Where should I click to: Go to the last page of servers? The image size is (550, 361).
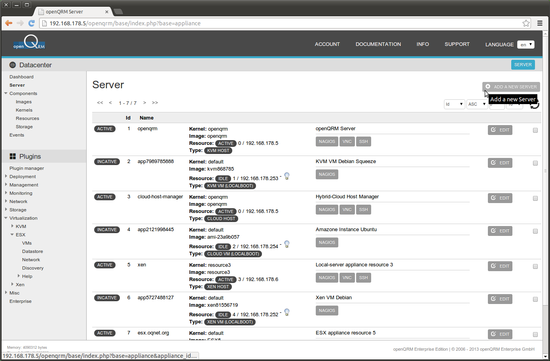155,103
